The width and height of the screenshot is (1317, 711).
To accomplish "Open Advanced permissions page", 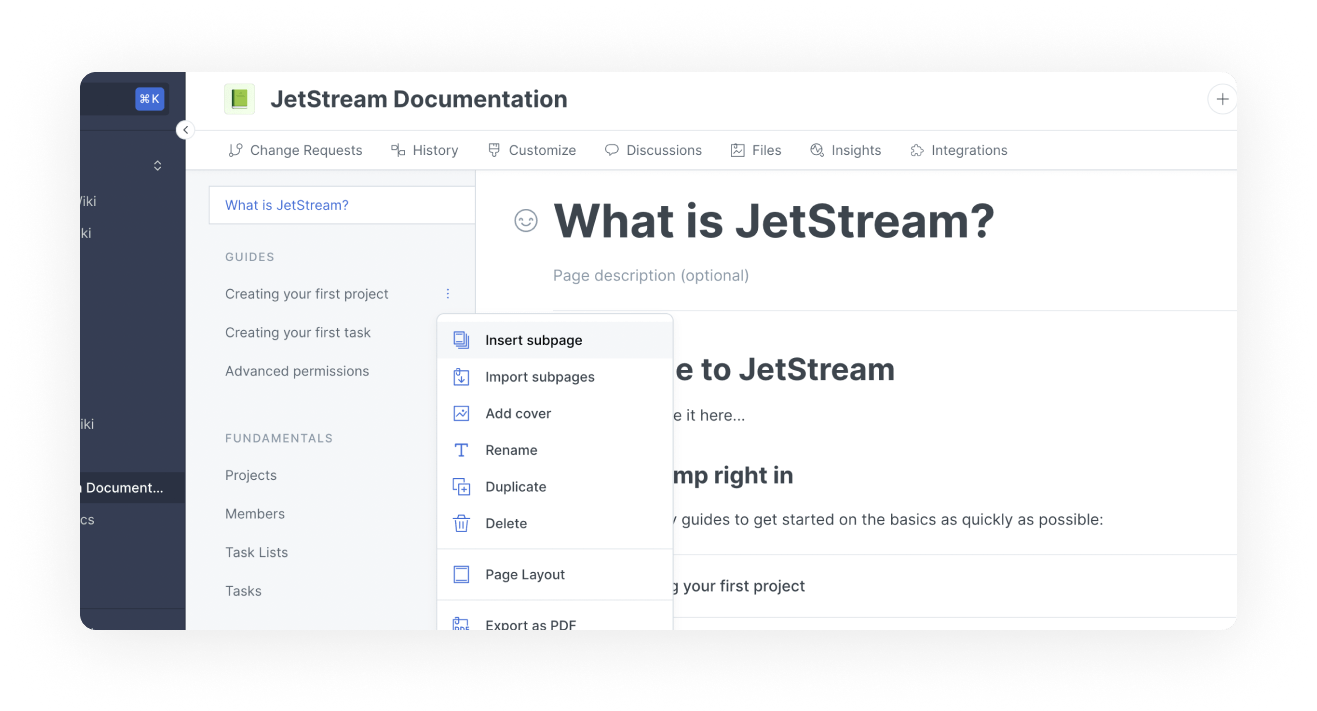I will [x=297, y=371].
